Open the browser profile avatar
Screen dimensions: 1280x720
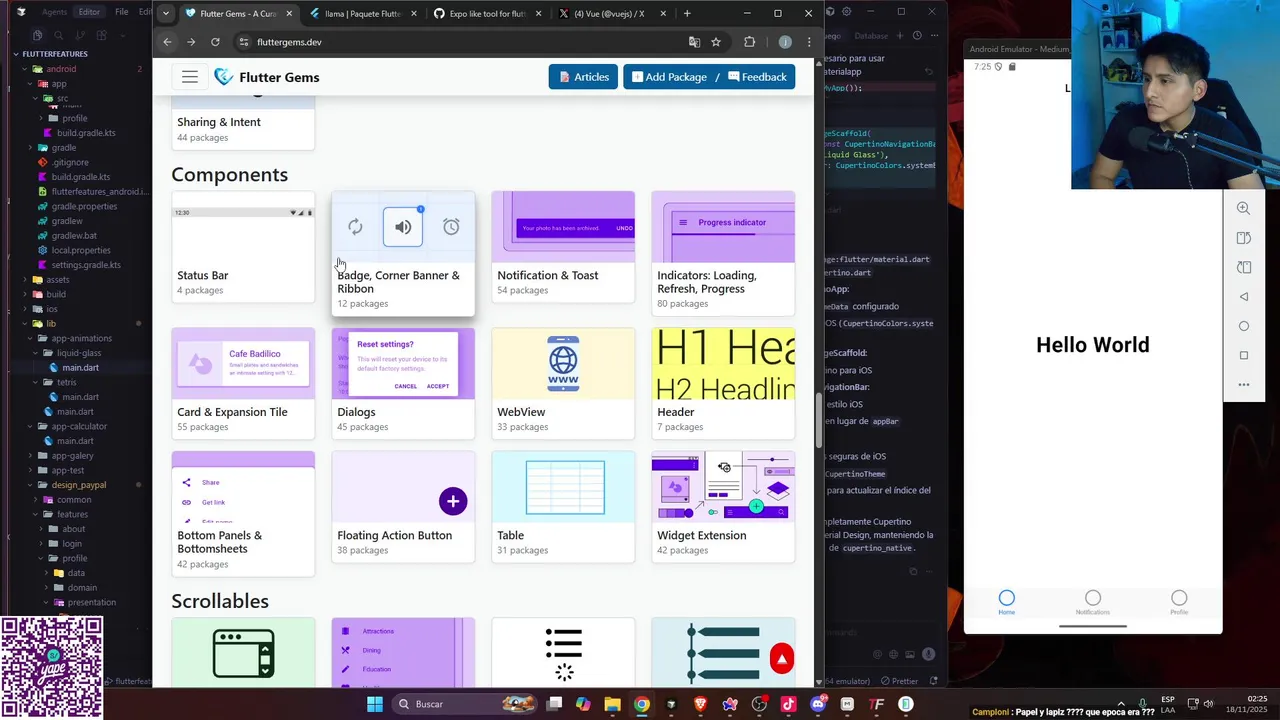(x=785, y=42)
